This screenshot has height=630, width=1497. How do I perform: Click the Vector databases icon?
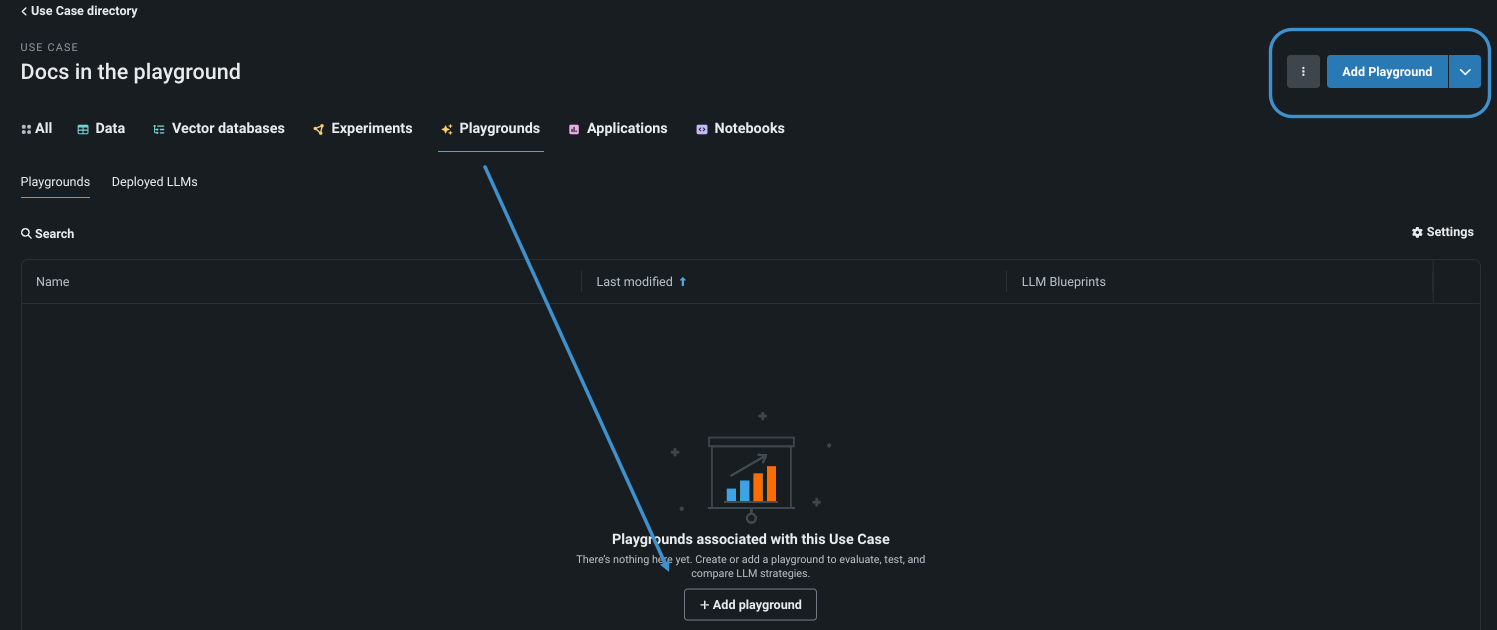pyautogui.click(x=159, y=129)
